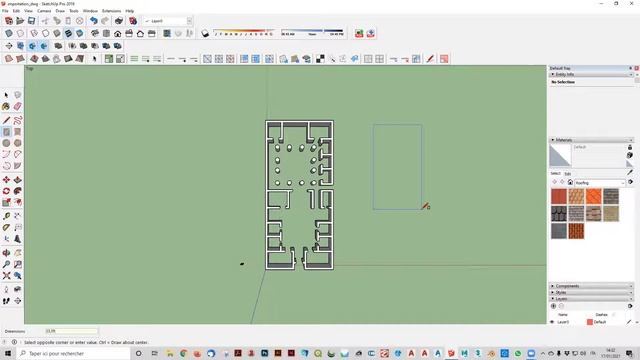Screen dimensions: 640x360
Task: Click the Save floppy disk icon
Action: (31, 21)
